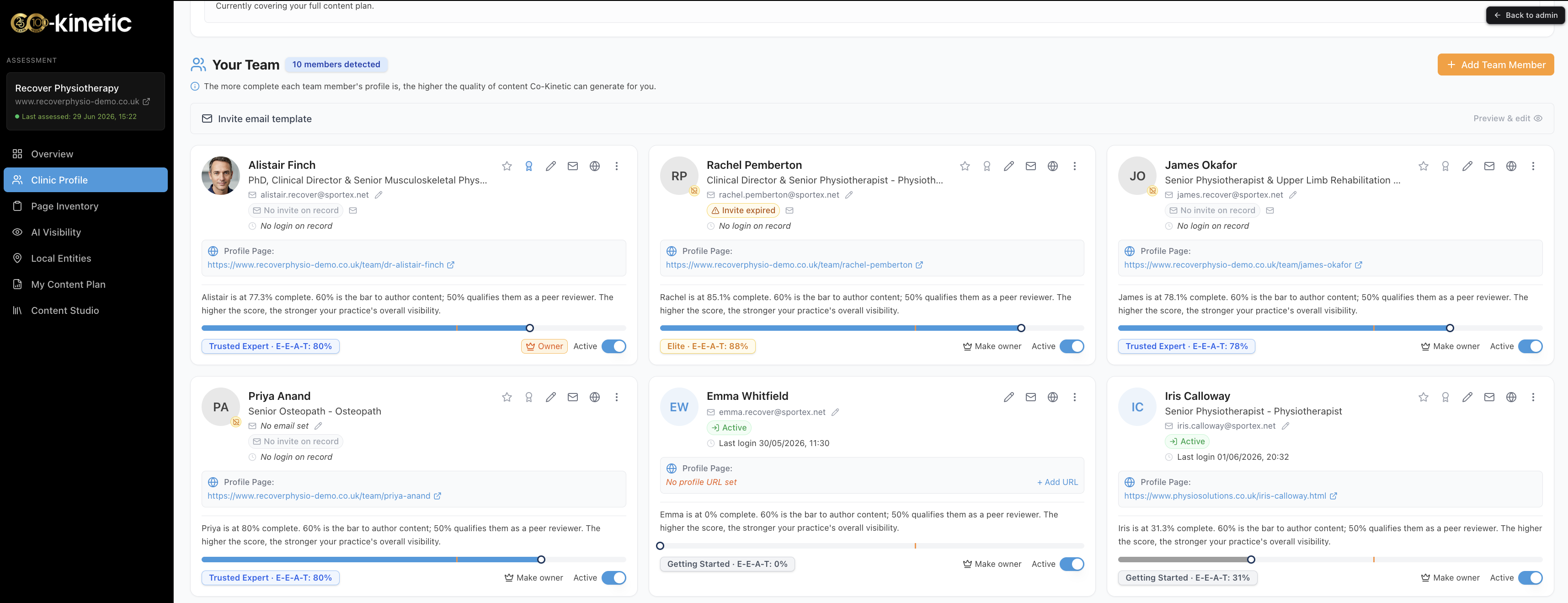Add URL for Emma Whitfield's profile page
The width and height of the screenshot is (1568, 603).
pyautogui.click(x=1057, y=482)
